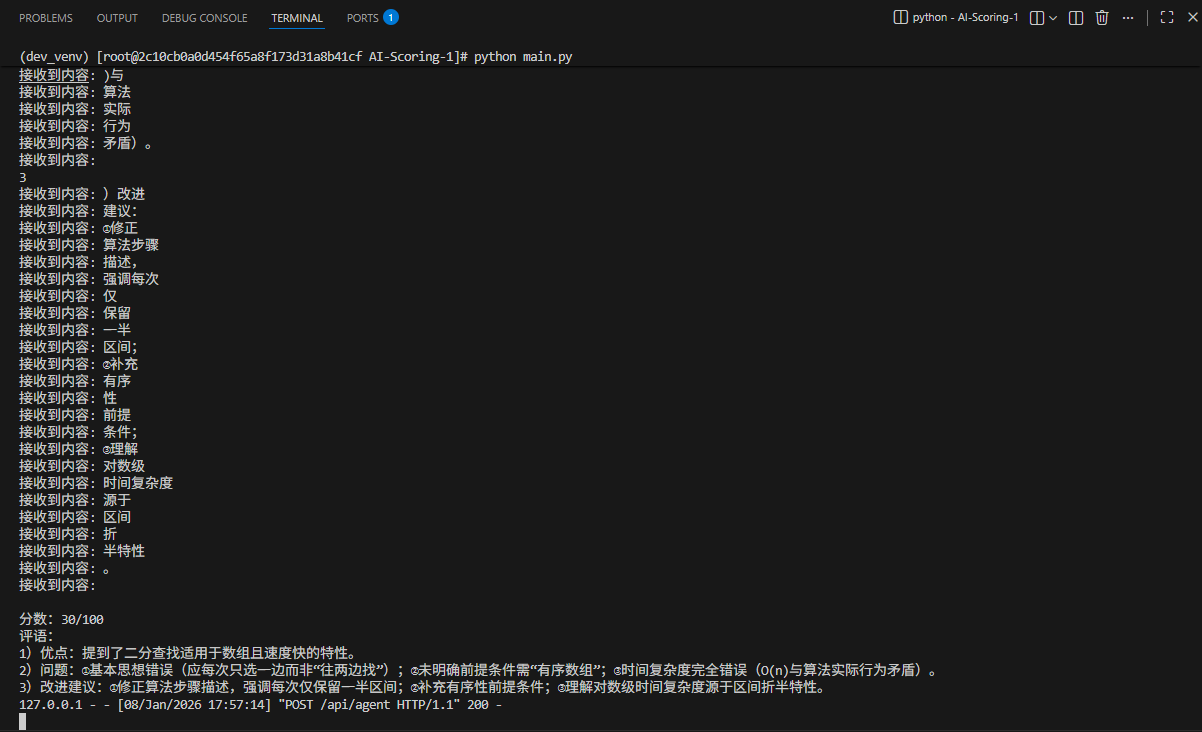Switch to the OUTPUT tab
Viewport: 1202px width, 732px height.
coord(117,18)
